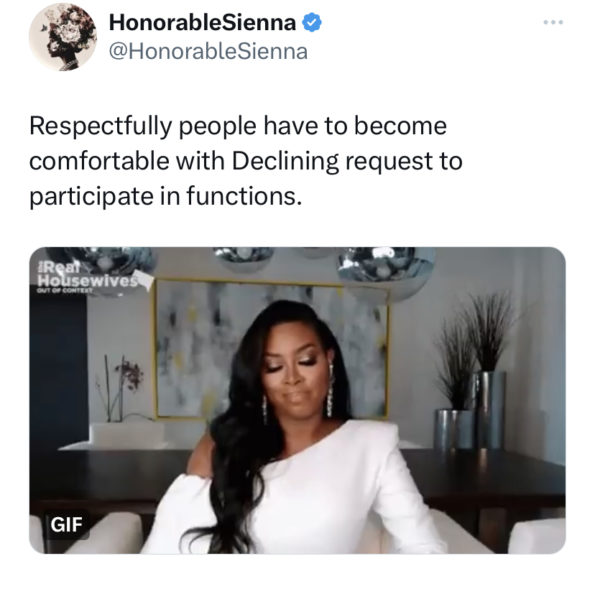Click the words request to in the tweet
Viewport: 595px width, 589px height.
pyautogui.click(x=404, y=161)
